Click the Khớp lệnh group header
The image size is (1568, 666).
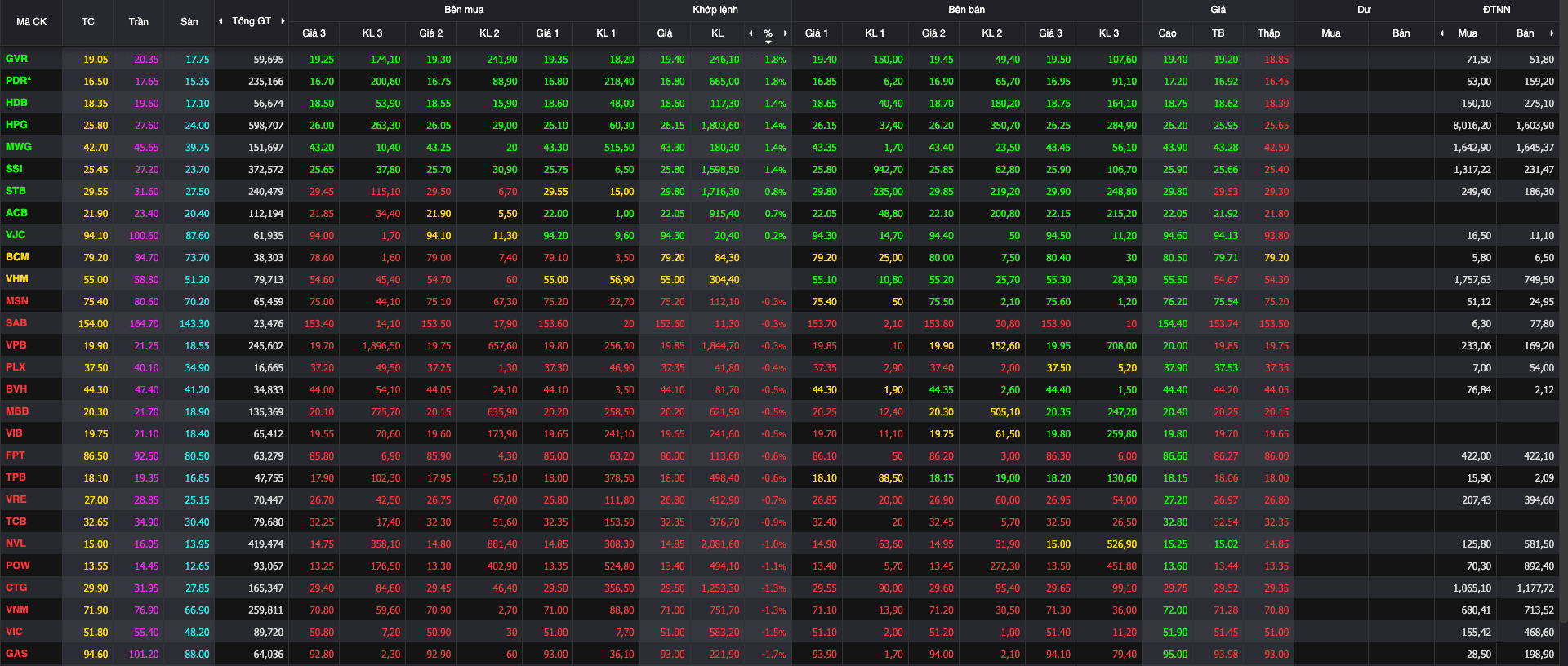(x=715, y=10)
